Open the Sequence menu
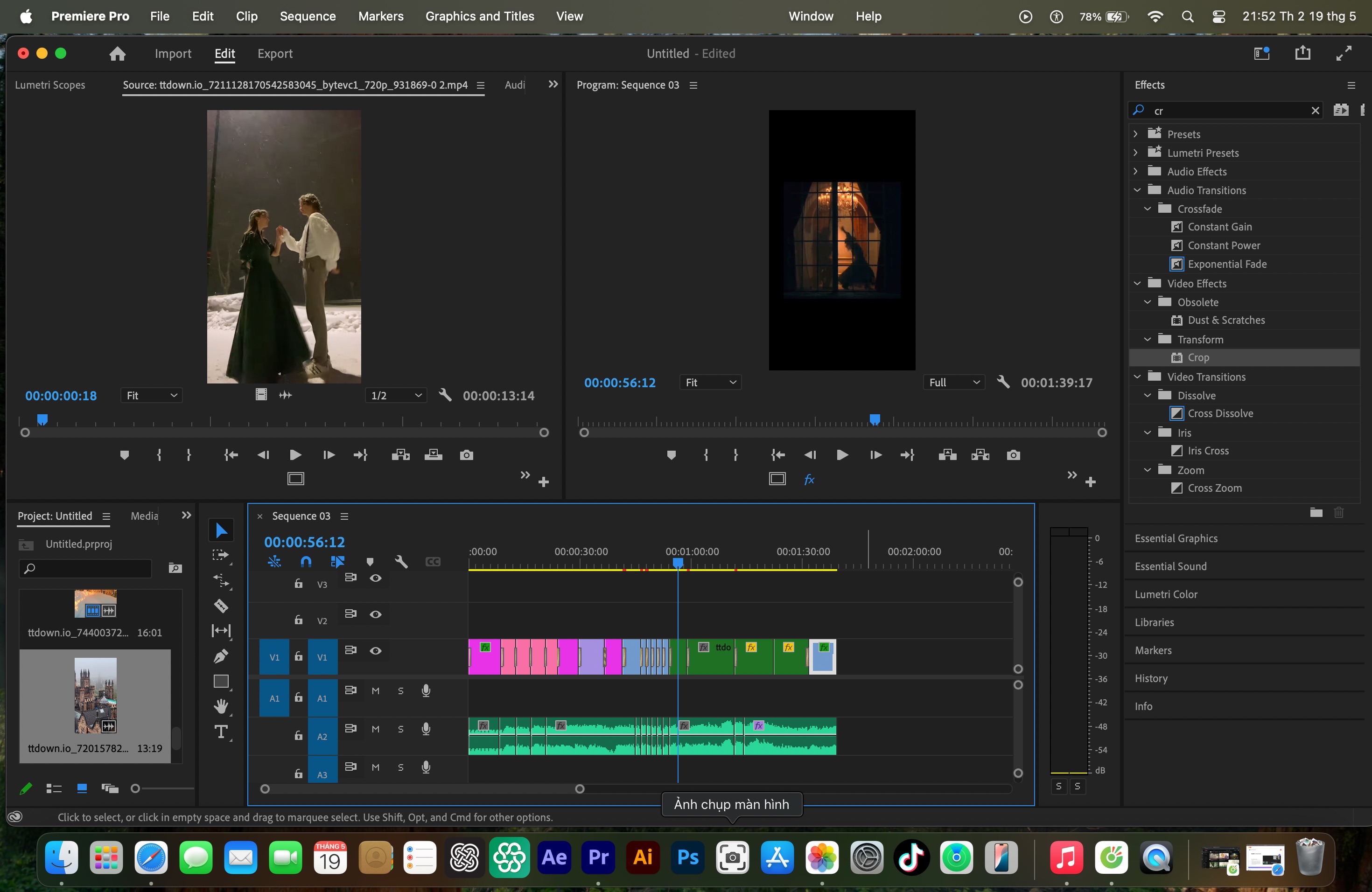The image size is (1372, 892). coord(308,16)
